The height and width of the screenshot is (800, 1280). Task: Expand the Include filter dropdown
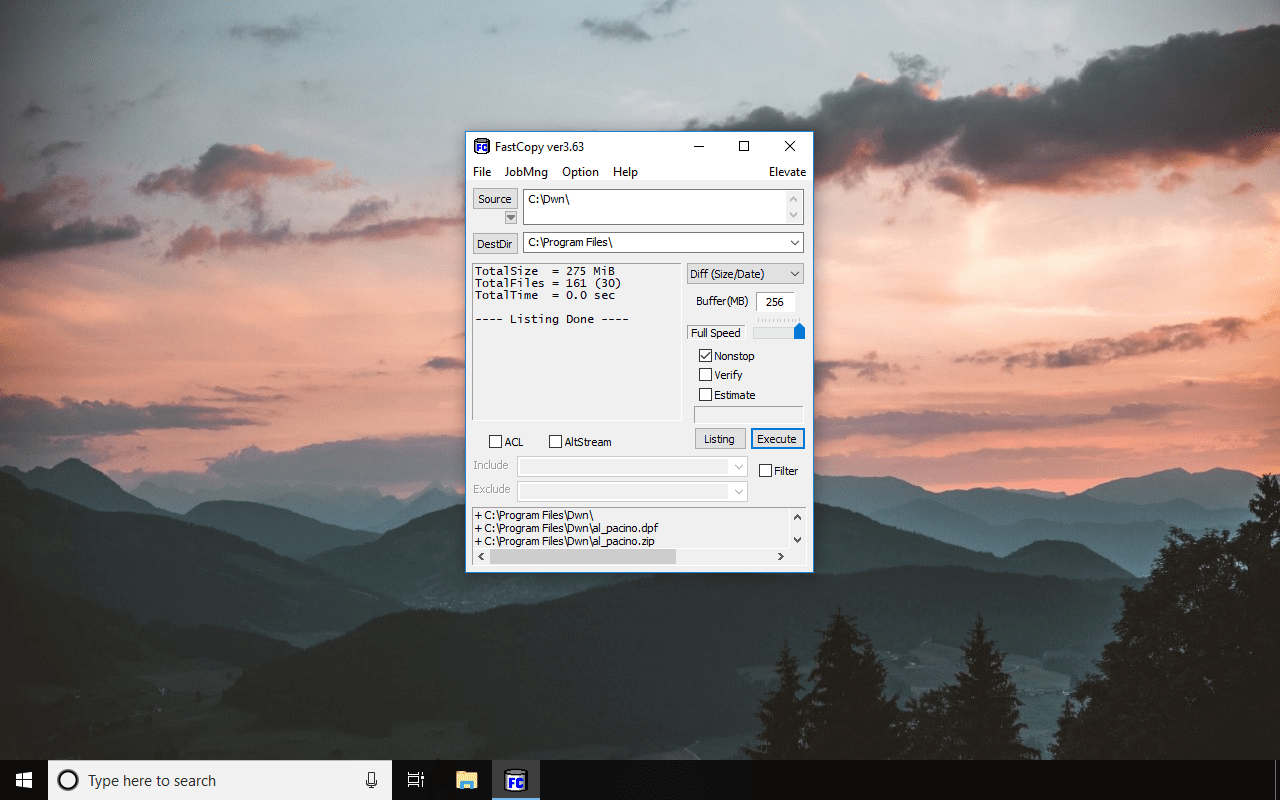pos(738,466)
